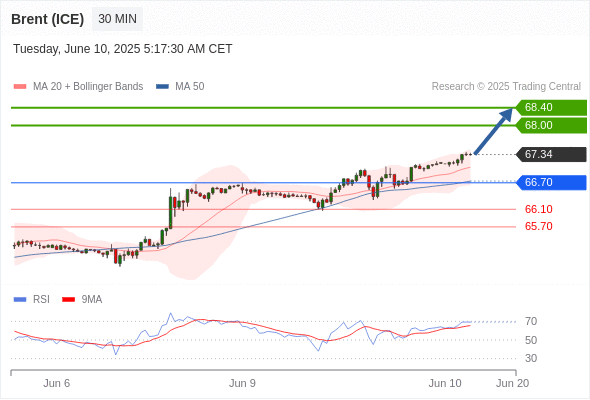The image size is (590, 400).
Task: Select the 68.40 resistance price tag
Action: coord(551,108)
